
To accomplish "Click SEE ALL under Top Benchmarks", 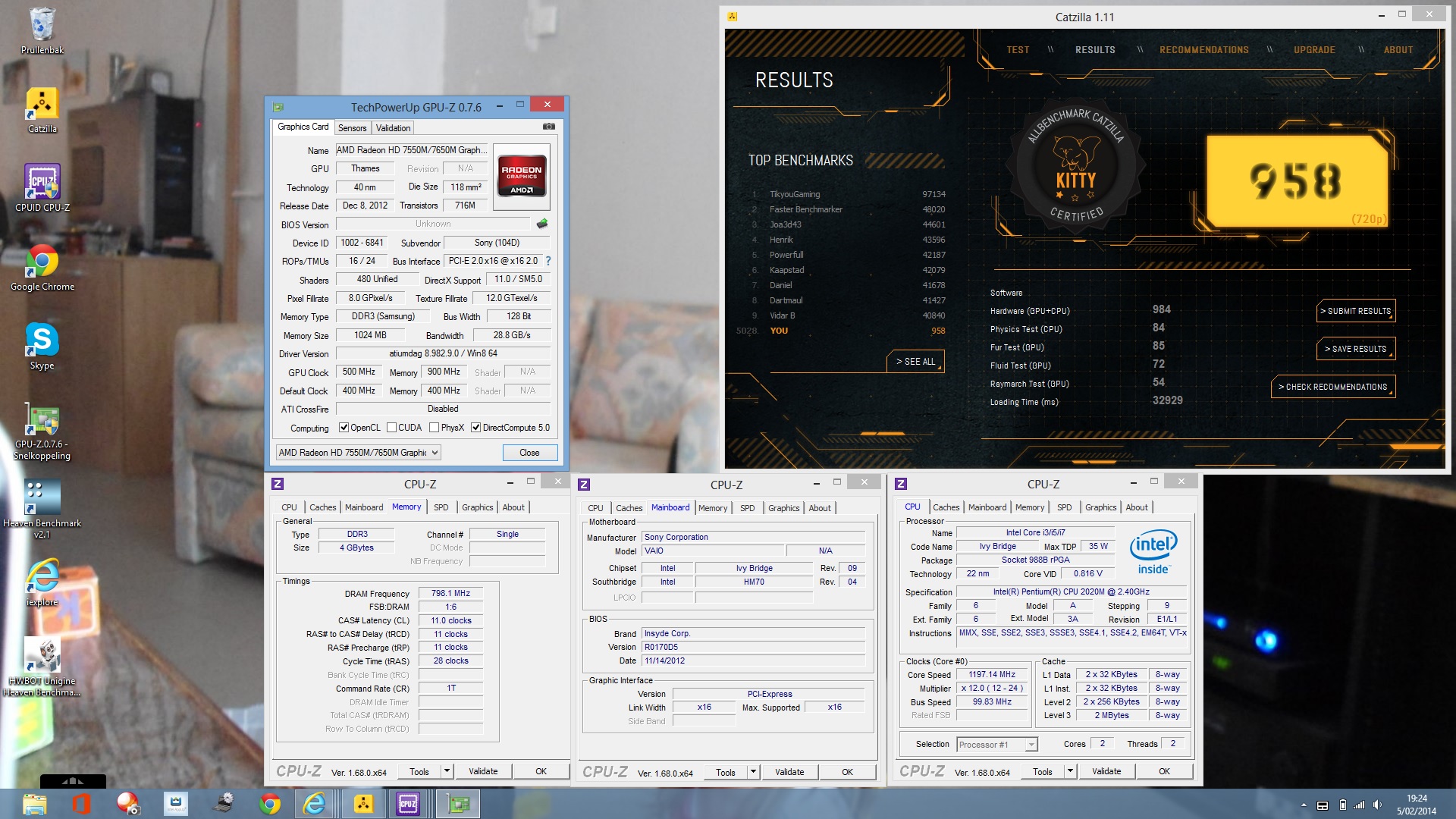I will [915, 362].
